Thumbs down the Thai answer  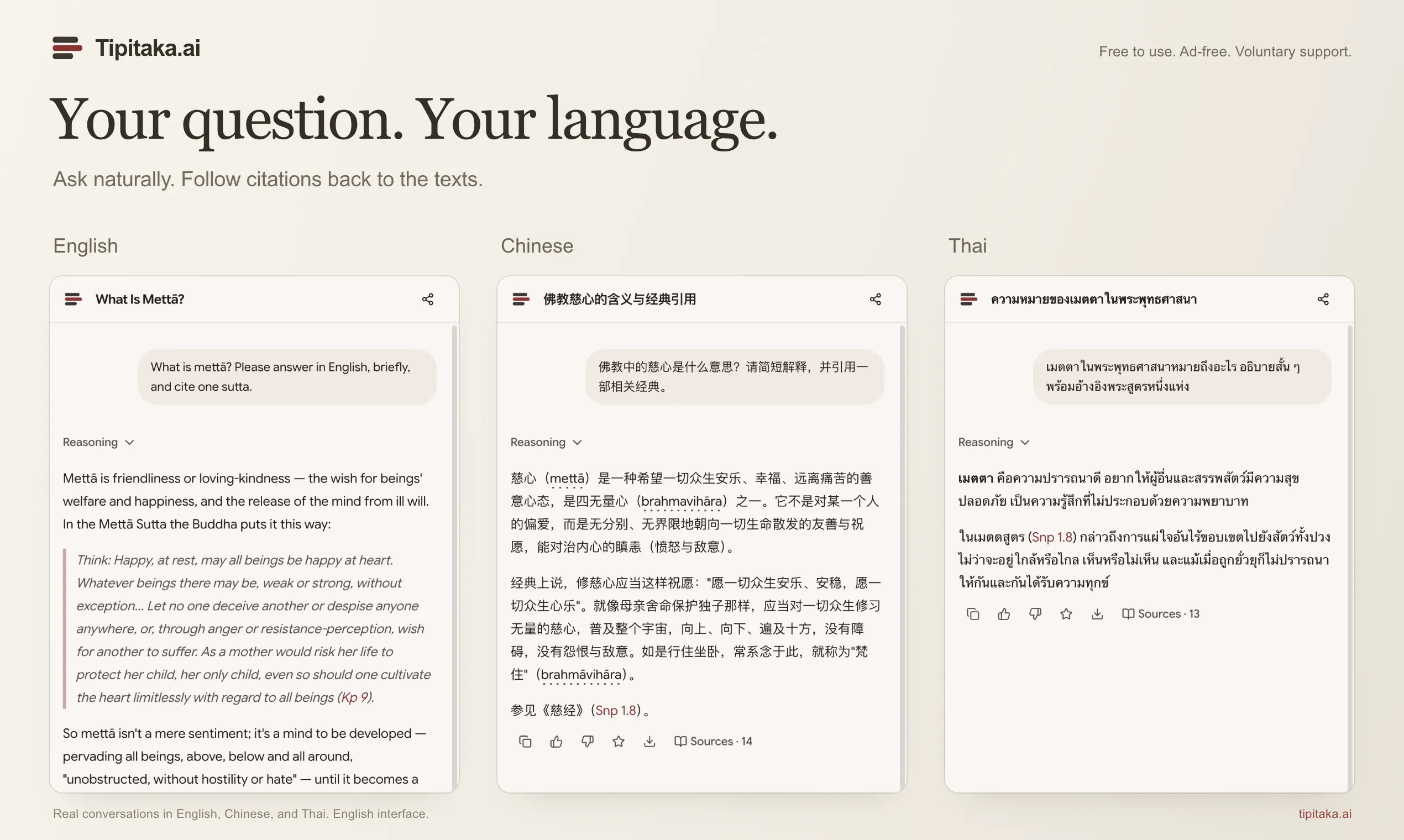click(x=1035, y=614)
